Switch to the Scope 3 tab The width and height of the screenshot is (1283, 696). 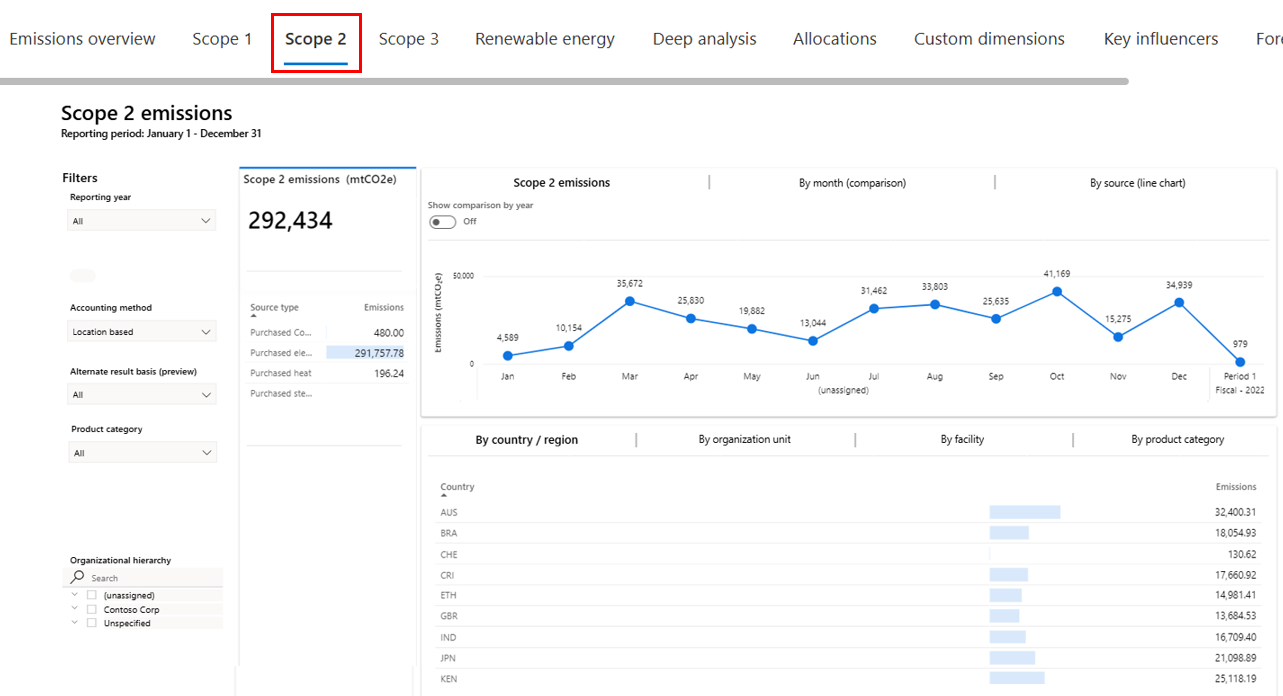pyautogui.click(x=408, y=39)
